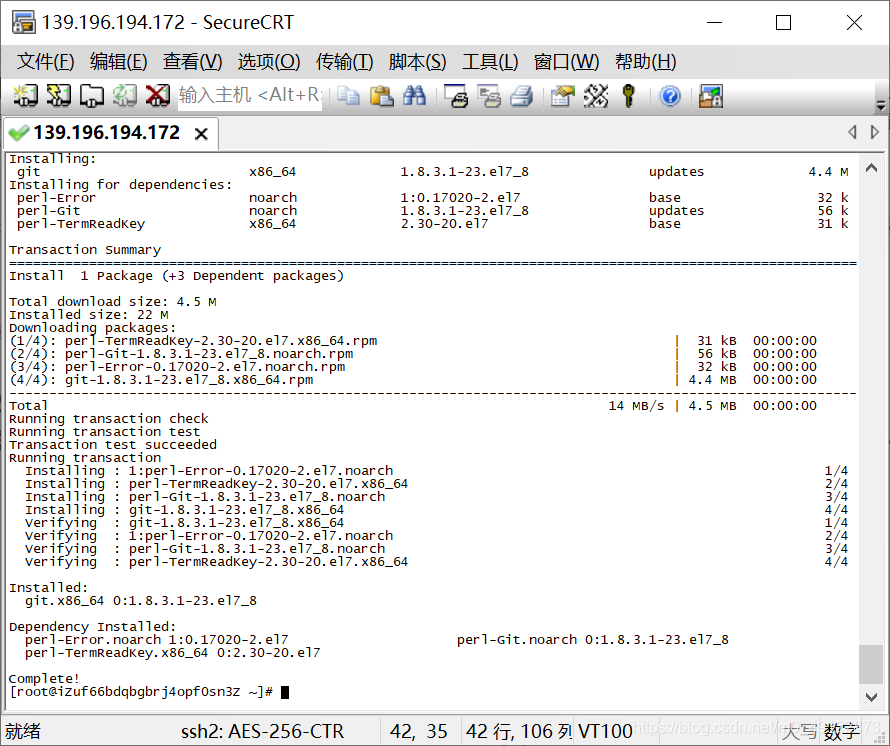
Task: Close the 139.196.194.172 session tab
Action: point(201,134)
